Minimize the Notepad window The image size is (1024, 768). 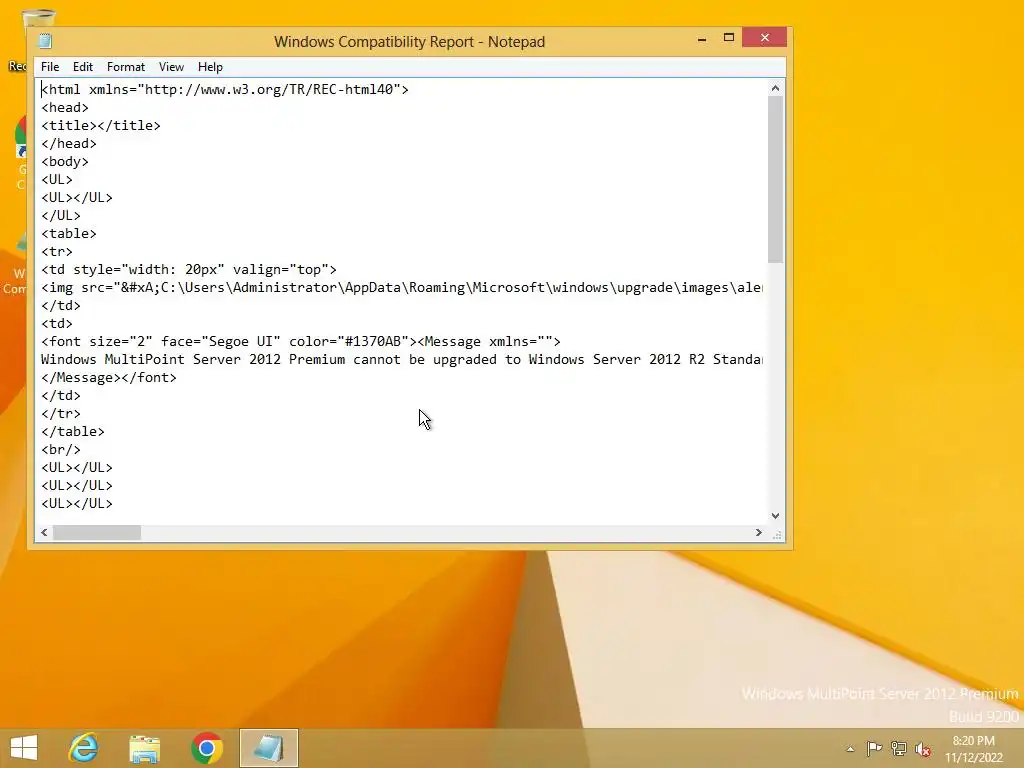(x=702, y=39)
